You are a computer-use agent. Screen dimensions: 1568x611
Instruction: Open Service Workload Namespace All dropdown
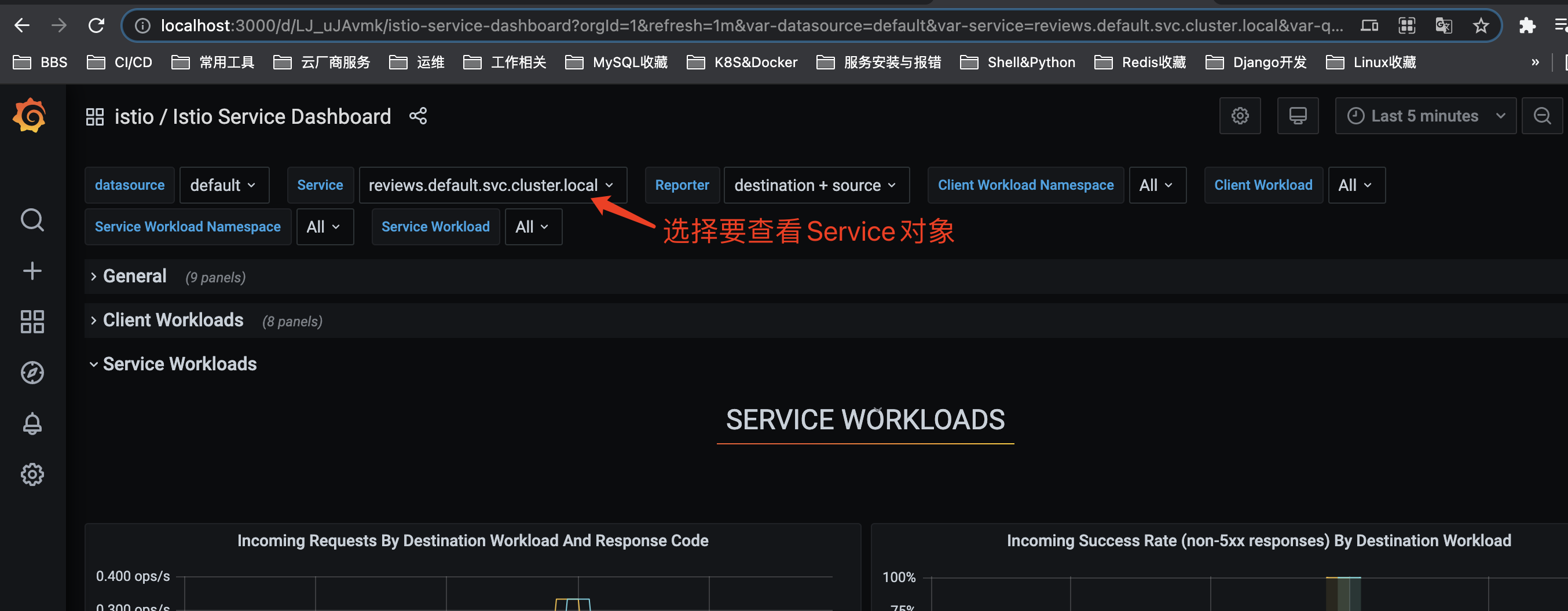point(324,227)
